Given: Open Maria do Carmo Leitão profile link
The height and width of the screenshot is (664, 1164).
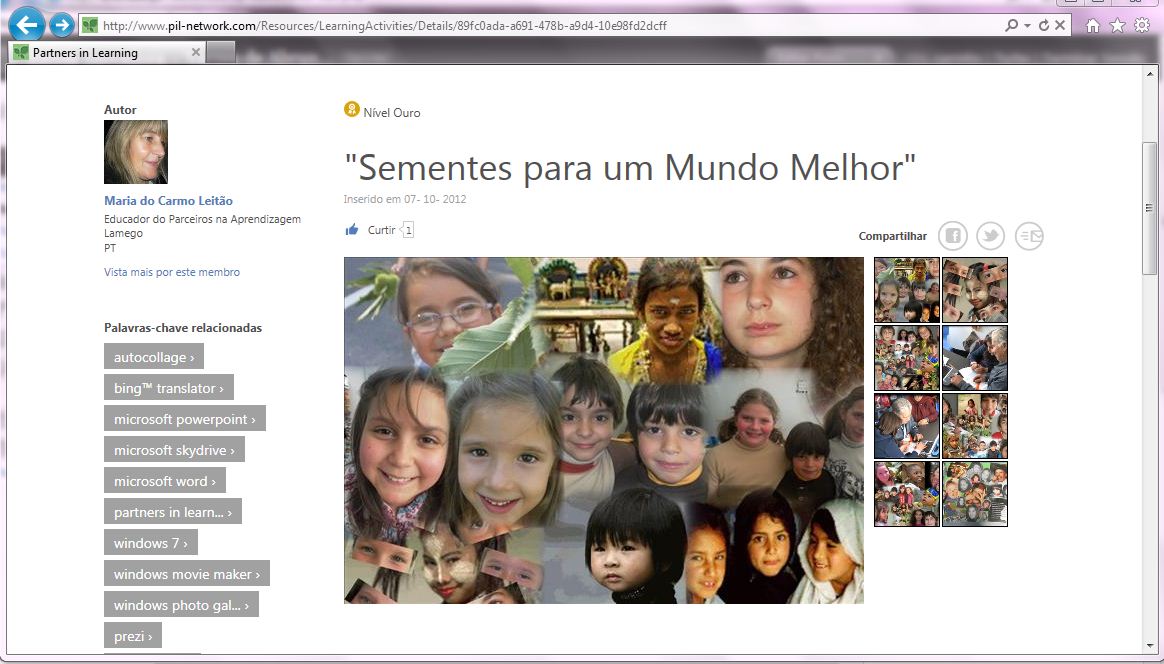Looking at the screenshot, I should point(168,201).
